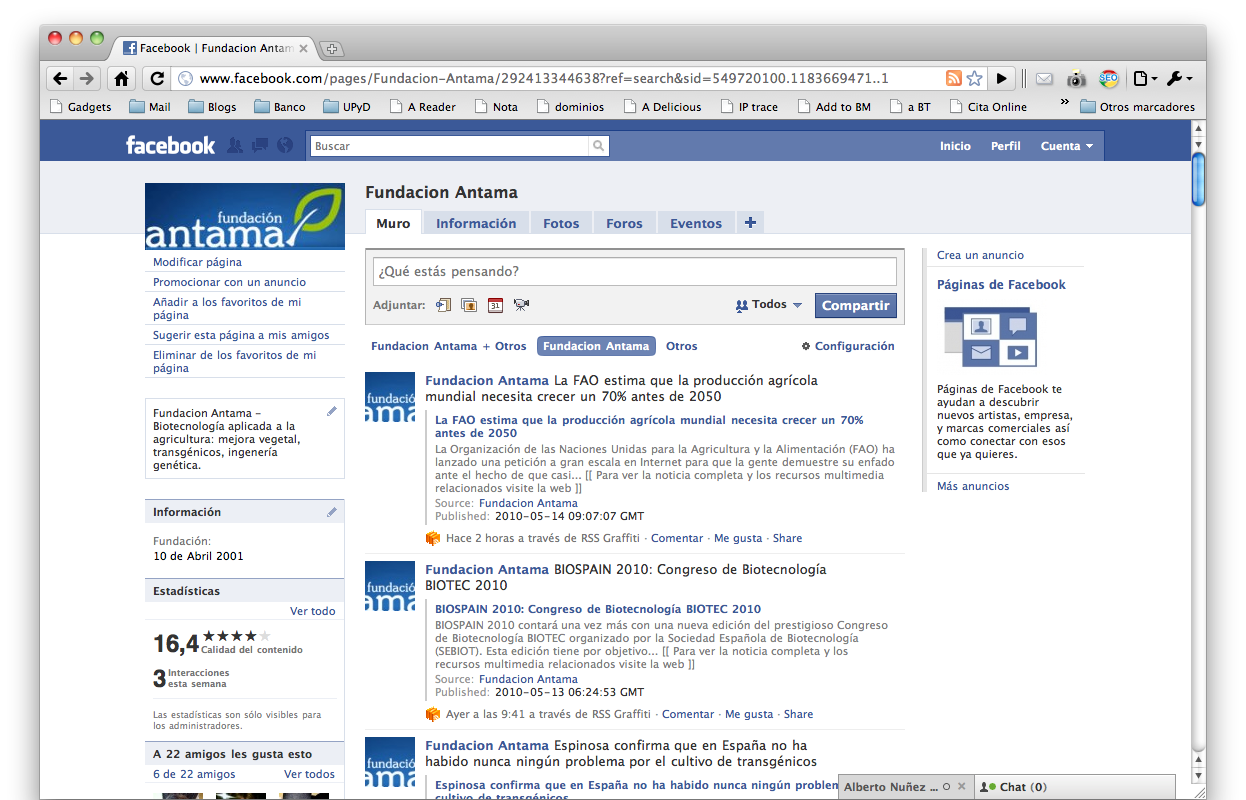1246x800 pixels.
Task: Click the play arrow next to the address bar
Action: pyautogui.click(x=1002, y=78)
